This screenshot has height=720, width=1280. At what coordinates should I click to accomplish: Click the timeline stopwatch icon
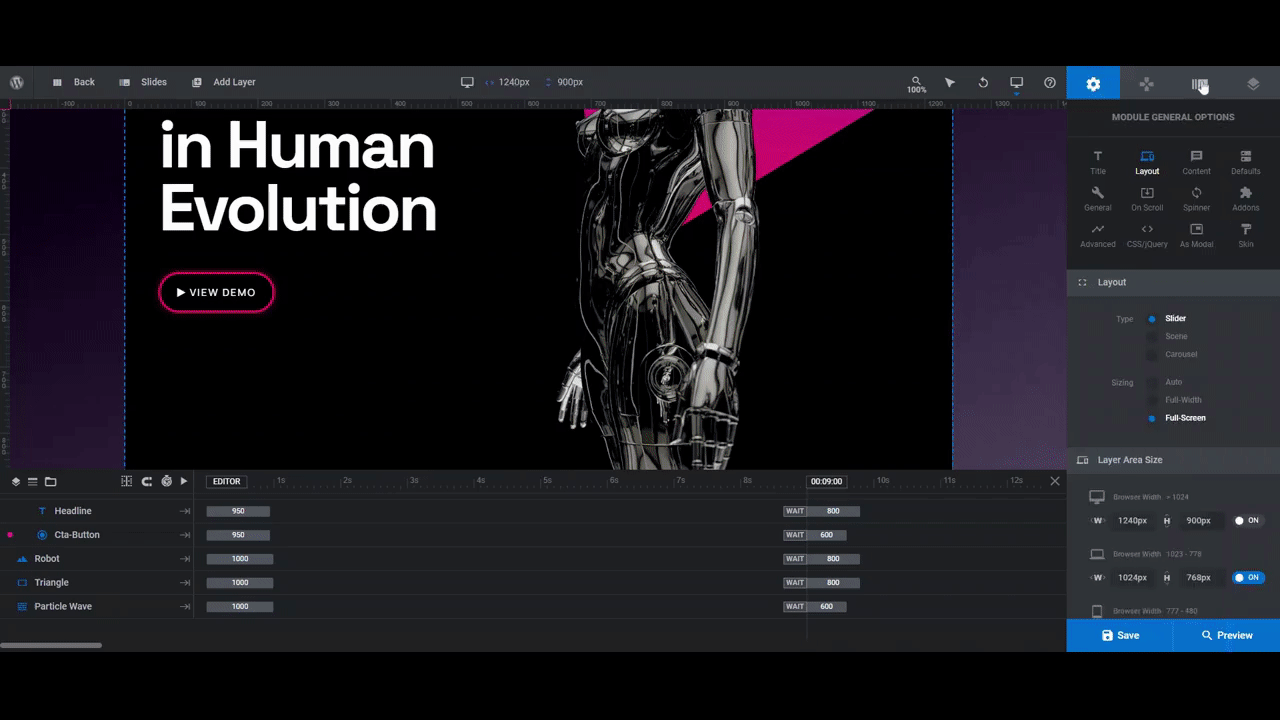pyautogui.click(x=166, y=481)
